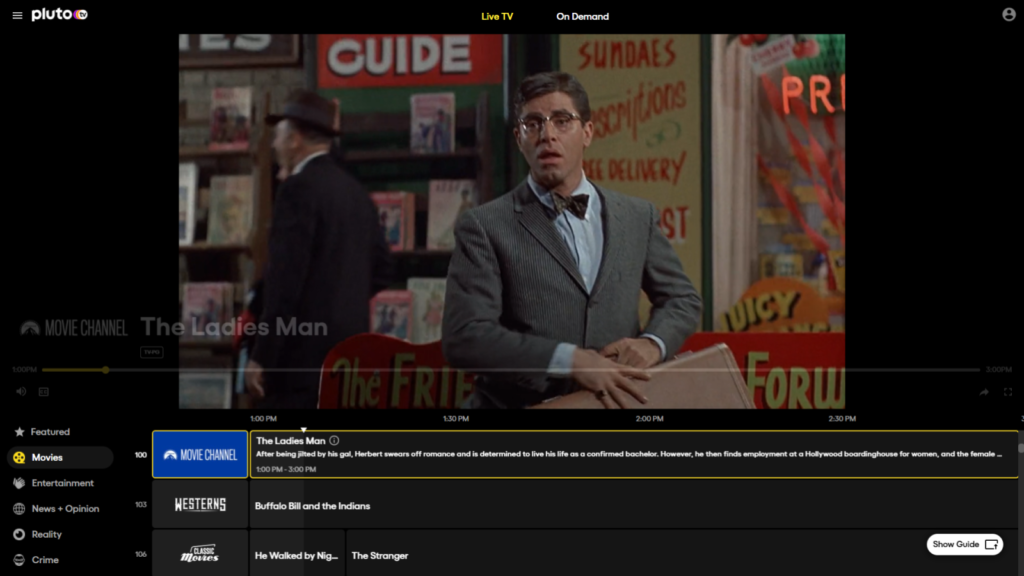Click the 1:30 PM timeline label
1024x576 pixels.
[x=456, y=419]
